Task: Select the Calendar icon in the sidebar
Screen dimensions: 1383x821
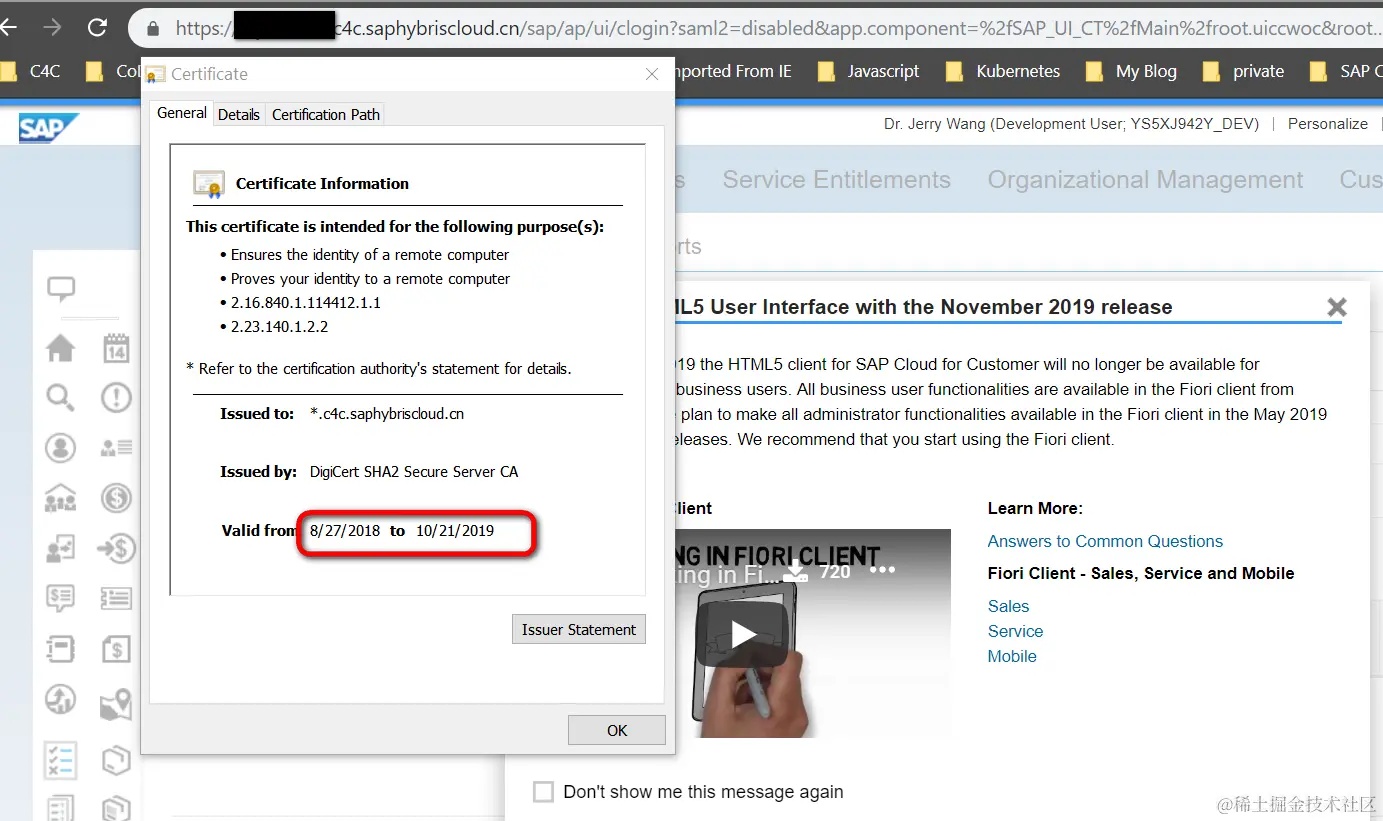Action: point(115,348)
